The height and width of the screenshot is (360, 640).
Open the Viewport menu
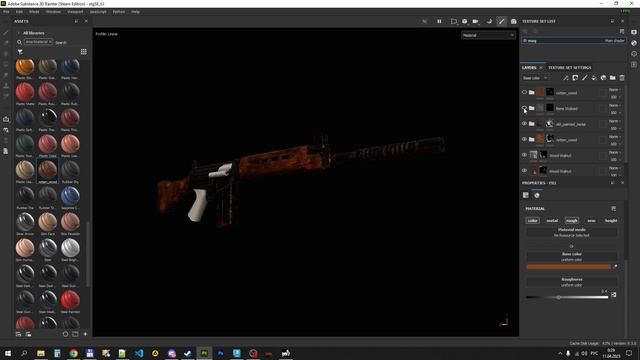click(x=75, y=12)
